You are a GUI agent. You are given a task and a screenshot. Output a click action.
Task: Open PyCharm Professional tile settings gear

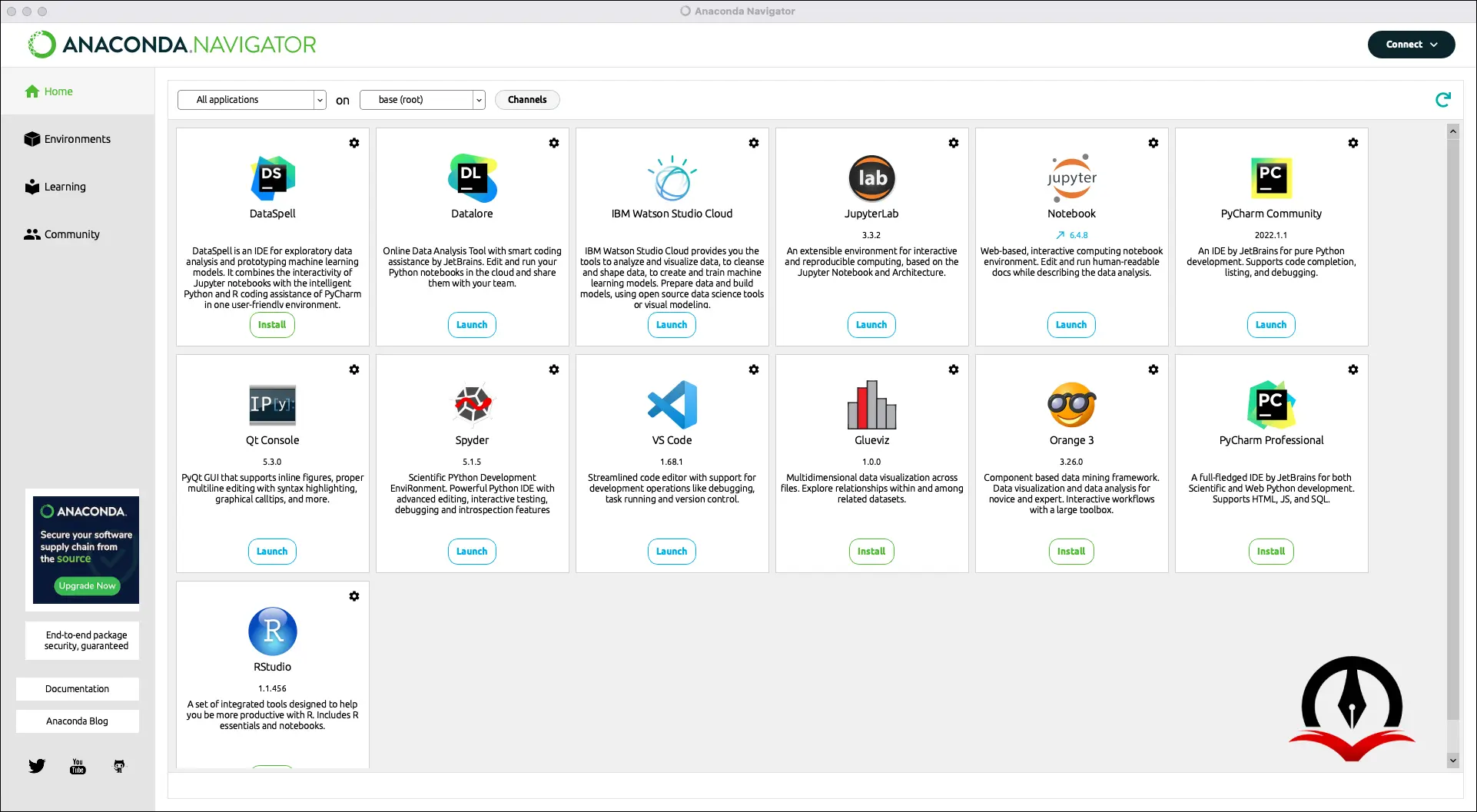point(1353,370)
